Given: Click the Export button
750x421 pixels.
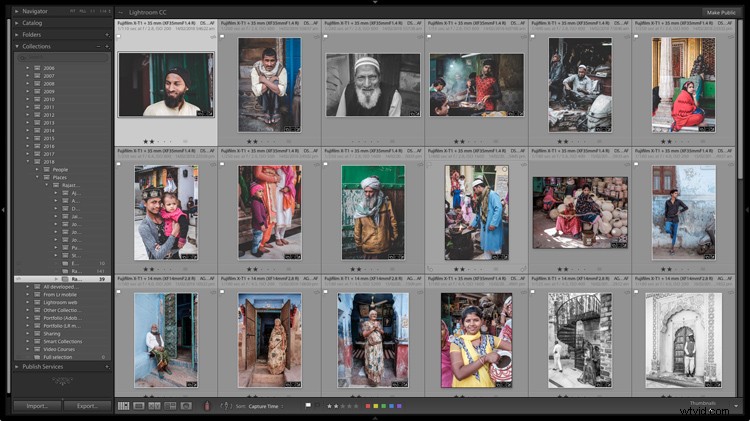Looking at the screenshot, I should (88, 406).
